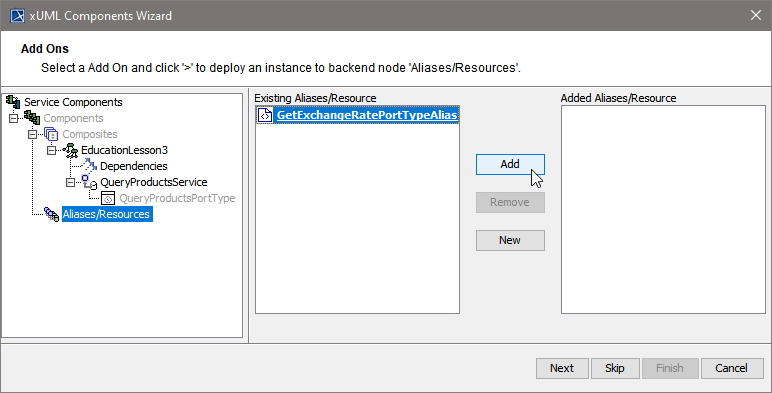The height and width of the screenshot is (393, 772).
Task: Click the QueryProductsPortType icon
Action: pyautogui.click(x=108, y=198)
